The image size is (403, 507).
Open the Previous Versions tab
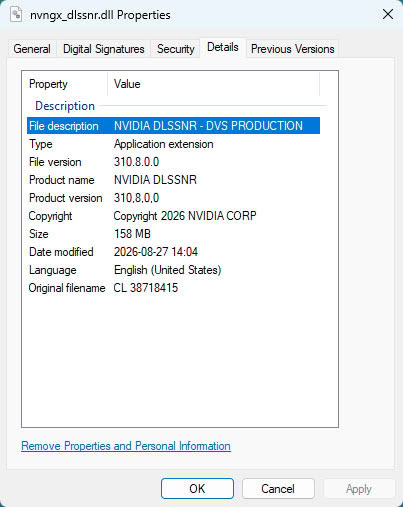293,49
